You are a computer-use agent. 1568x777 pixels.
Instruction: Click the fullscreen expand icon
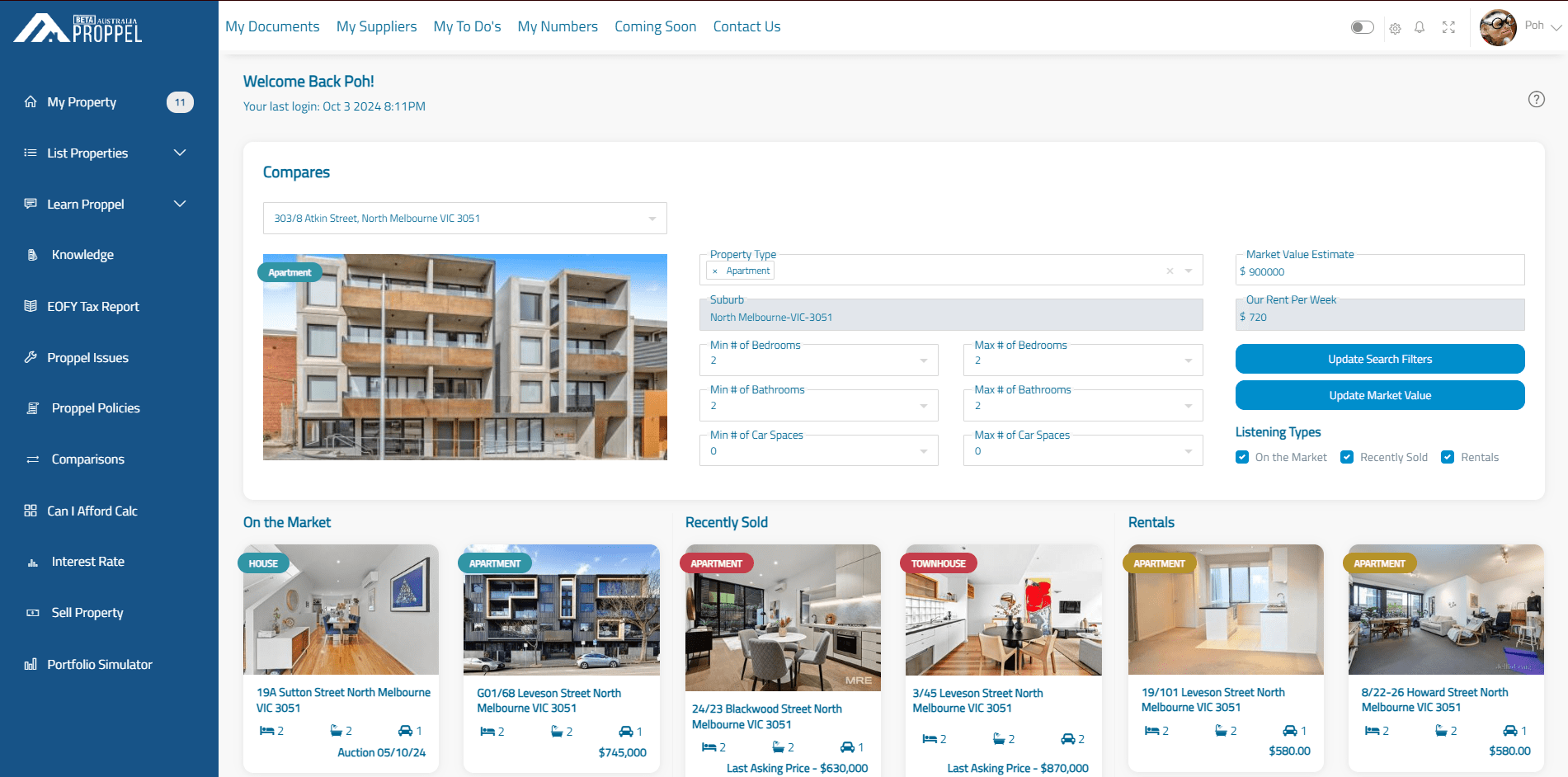(x=1448, y=27)
